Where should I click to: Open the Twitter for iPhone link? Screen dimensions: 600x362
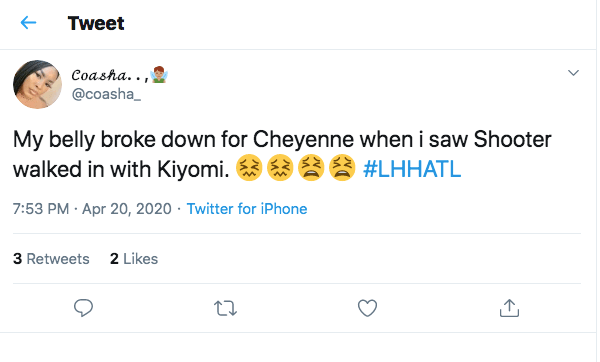click(x=247, y=209)
